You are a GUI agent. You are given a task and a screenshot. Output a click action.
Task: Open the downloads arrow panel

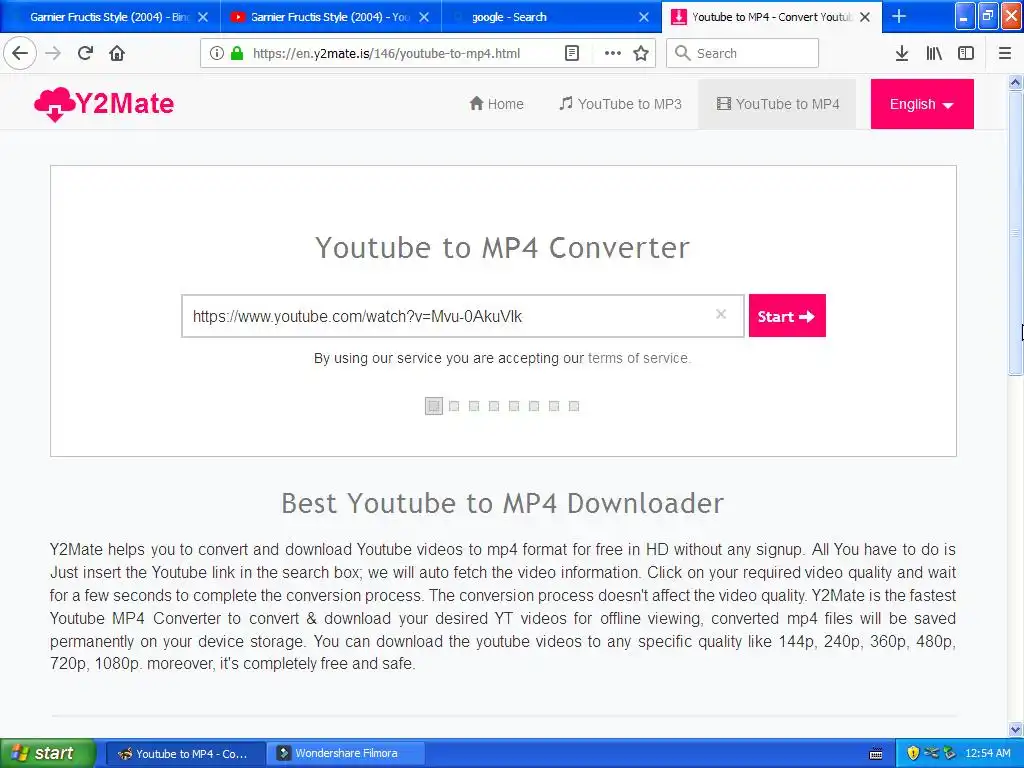pyautogui.click(x=902, y=54)
